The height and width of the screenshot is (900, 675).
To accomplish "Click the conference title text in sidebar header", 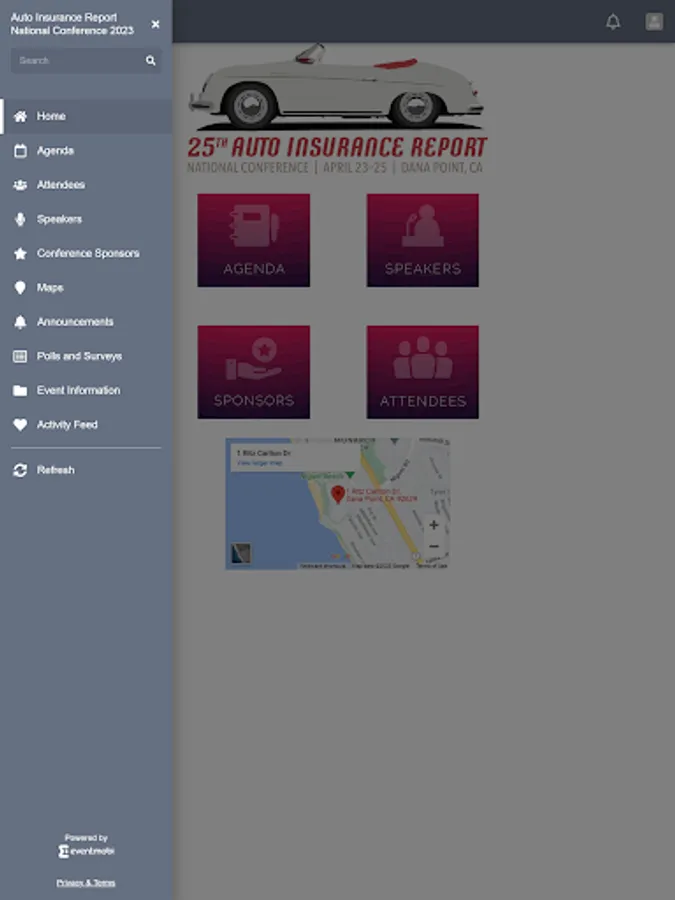I will [72, 24].
